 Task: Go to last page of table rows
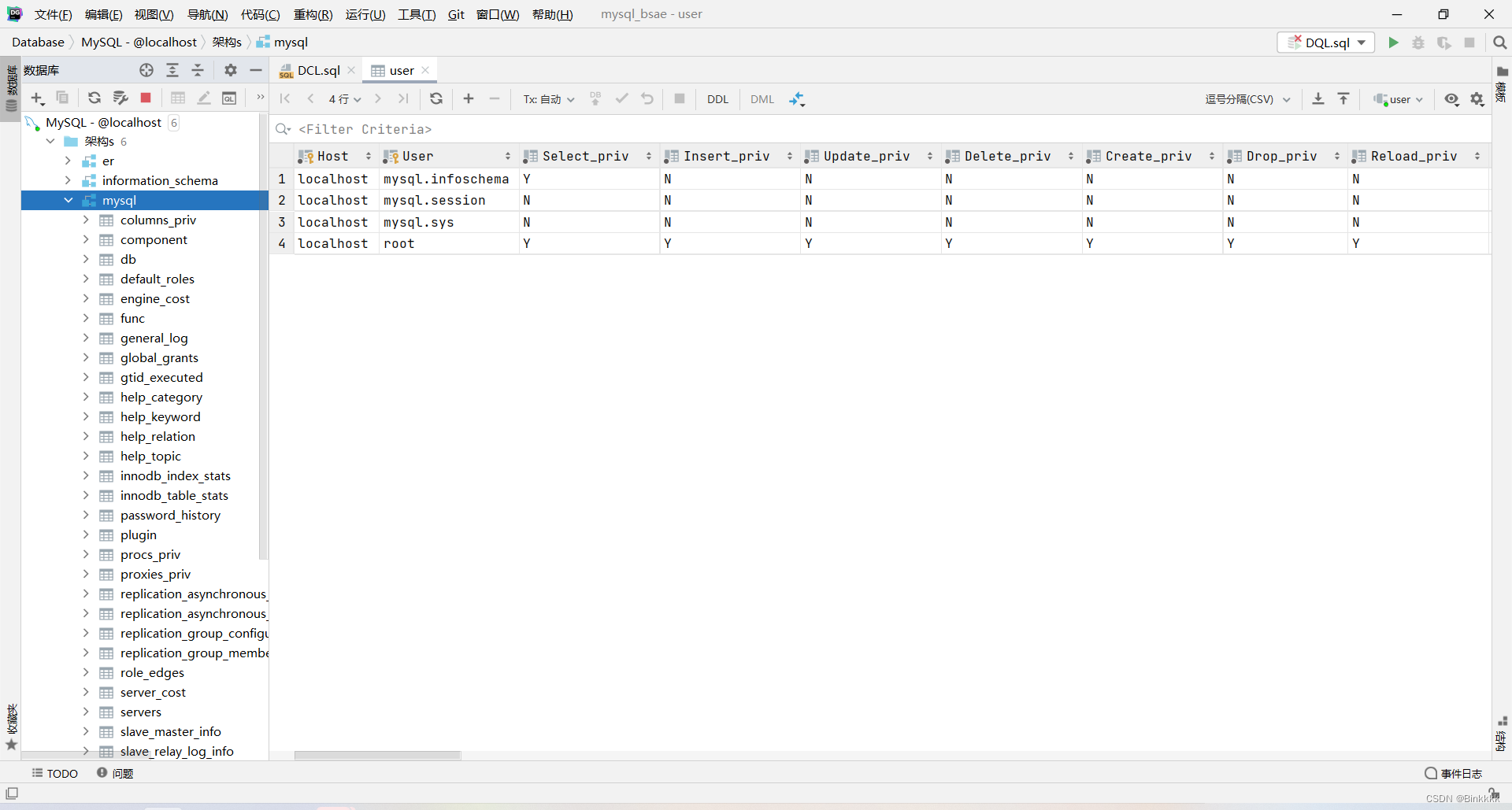[403, 98]
